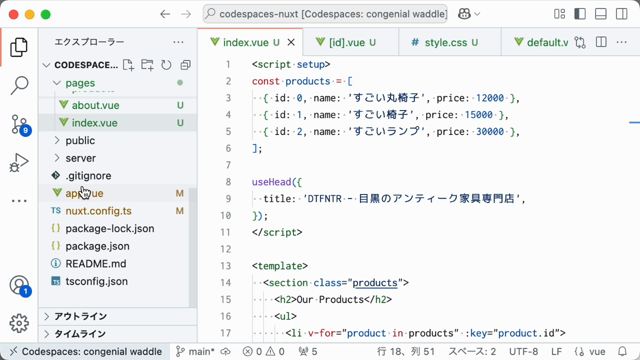The image size is (640, 360).
Task: Collapse the pages folder
Action: pyautogui.click(x=118, y=83)
